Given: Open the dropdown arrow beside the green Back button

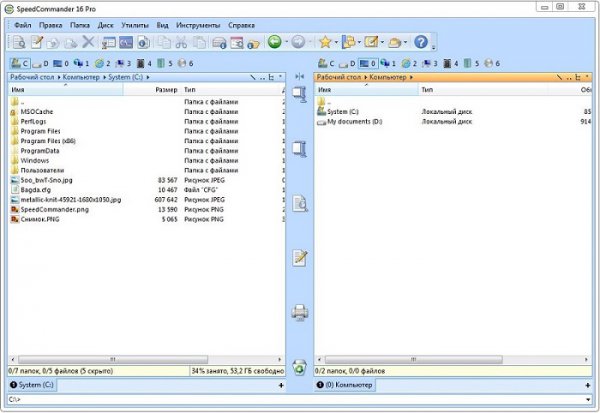Looking at the screenshot, I should point(286,42).
